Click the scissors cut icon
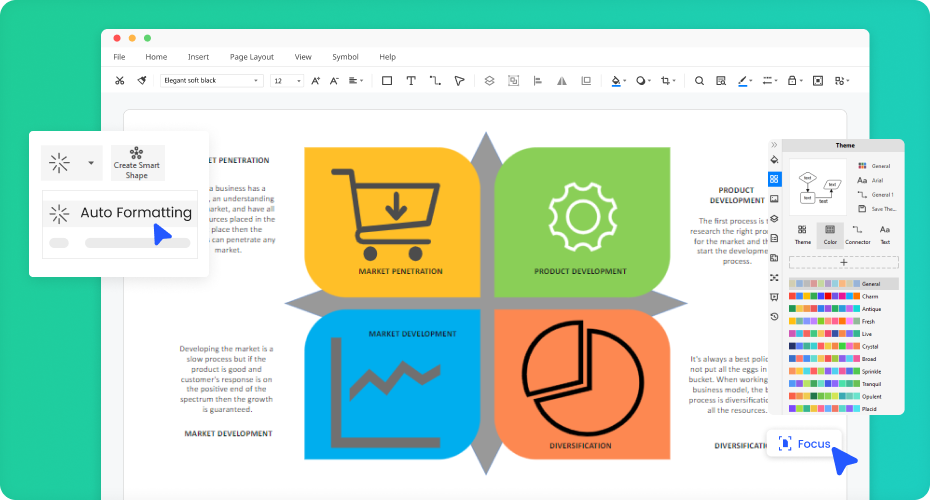This screenshot has height=500, width=930. tap(120, 81)
